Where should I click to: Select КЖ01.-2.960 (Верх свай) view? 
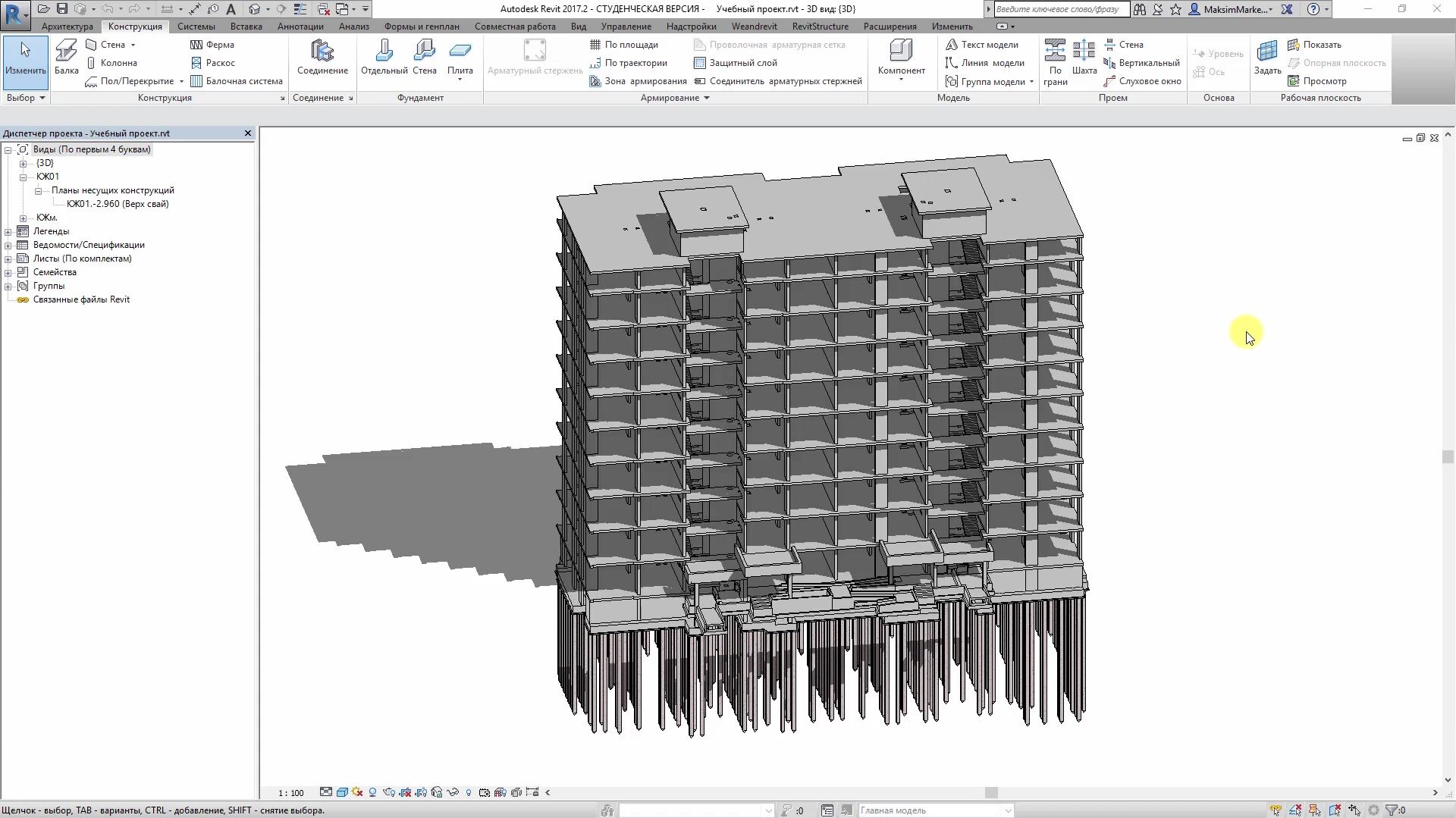pyautogui.click(x=118, y=204)
